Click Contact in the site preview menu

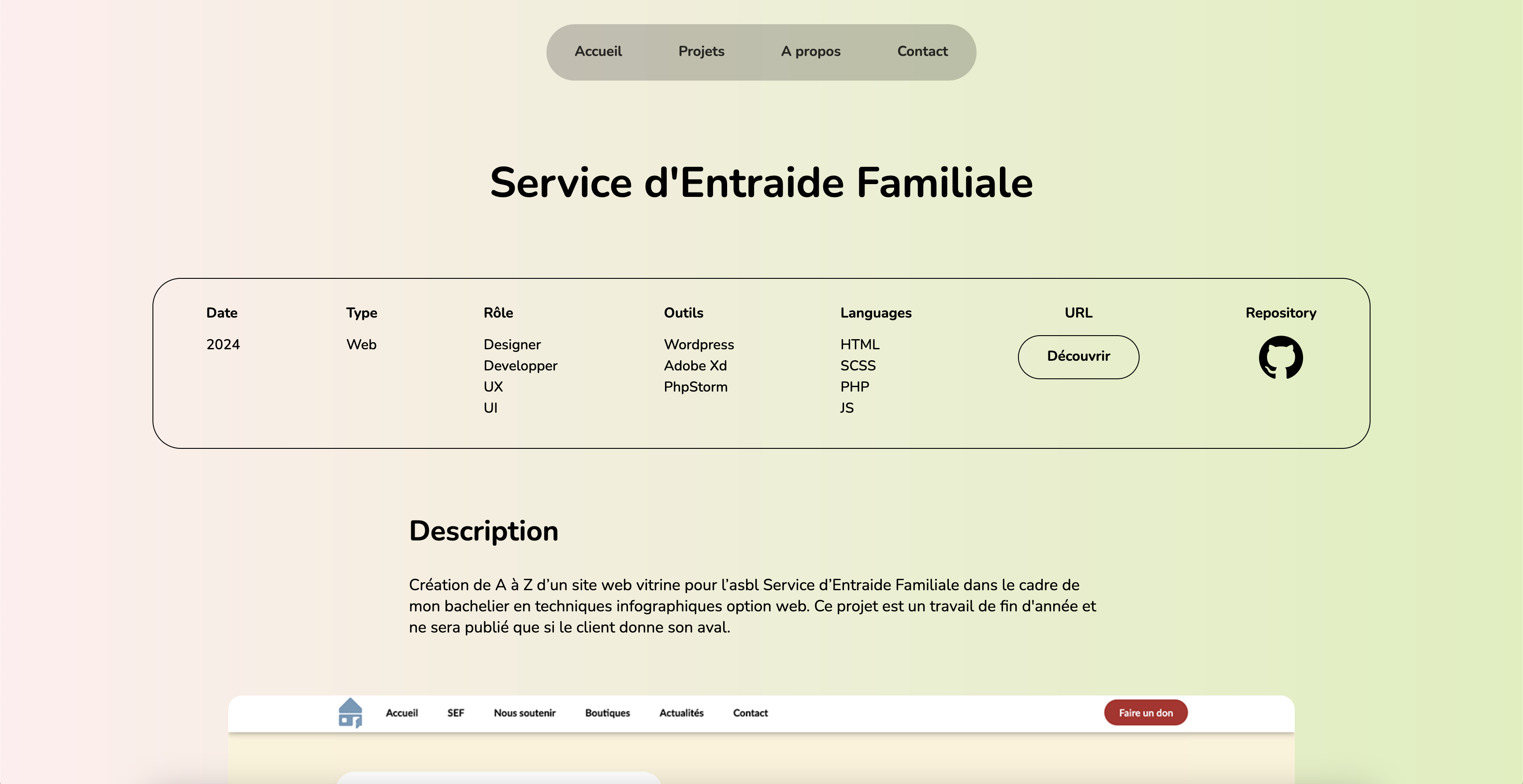pos(750,713)
